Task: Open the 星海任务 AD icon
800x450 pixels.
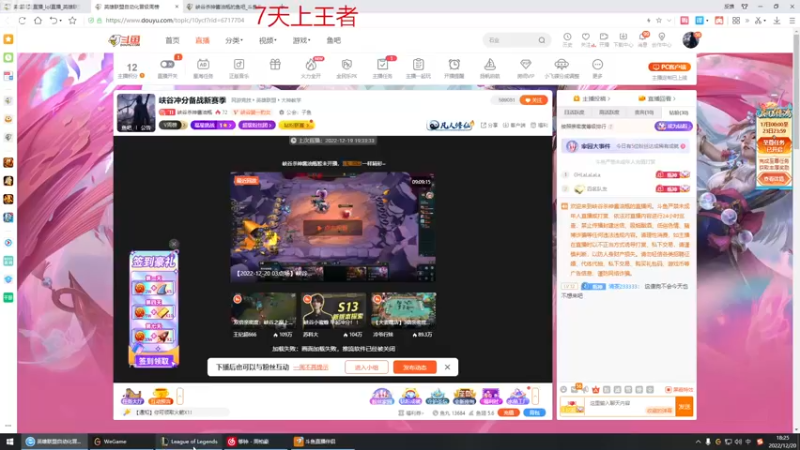Action: click(x=203, y=64)
